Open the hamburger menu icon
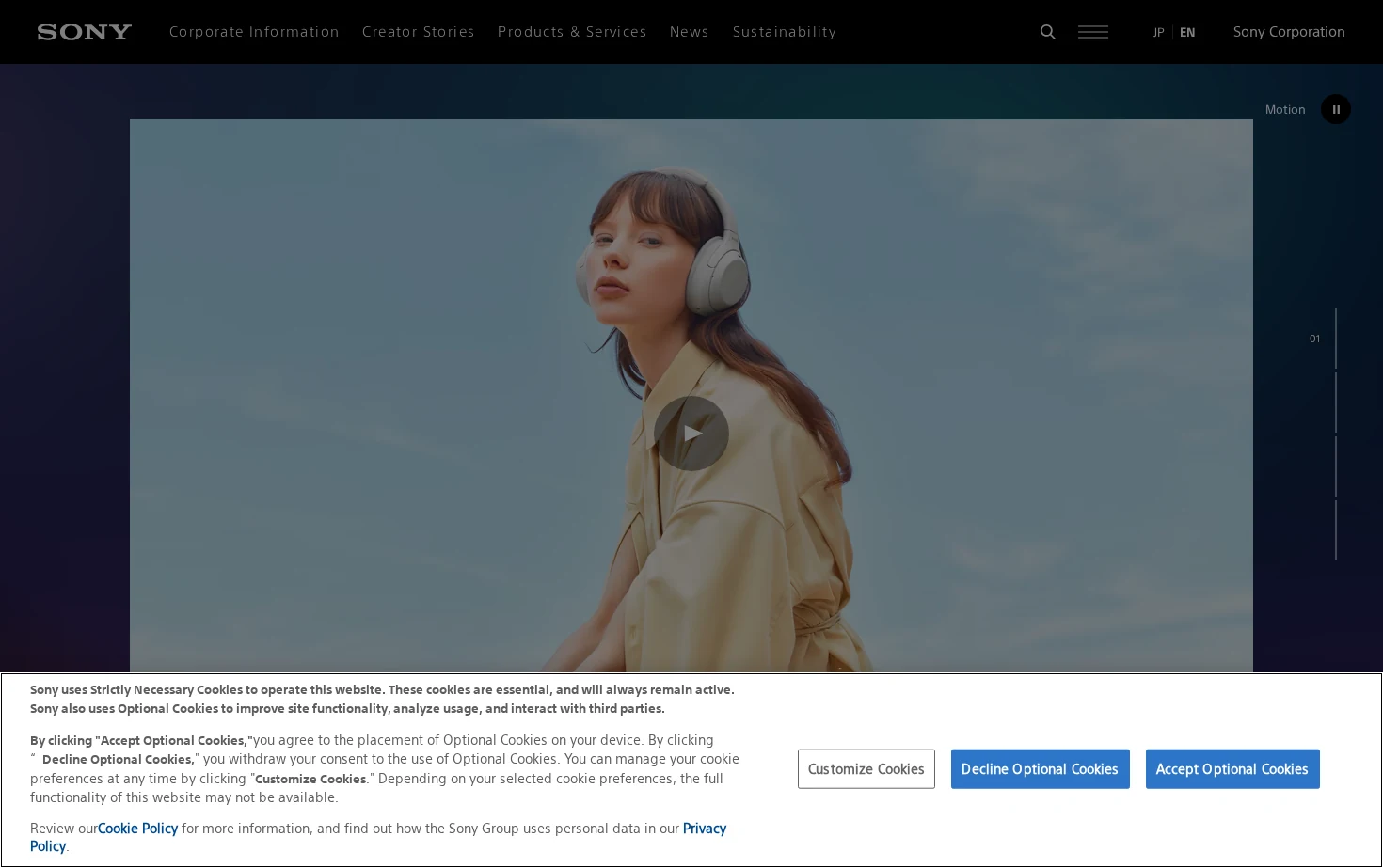Screen dimensions: 1383x868 (1093, 32)
